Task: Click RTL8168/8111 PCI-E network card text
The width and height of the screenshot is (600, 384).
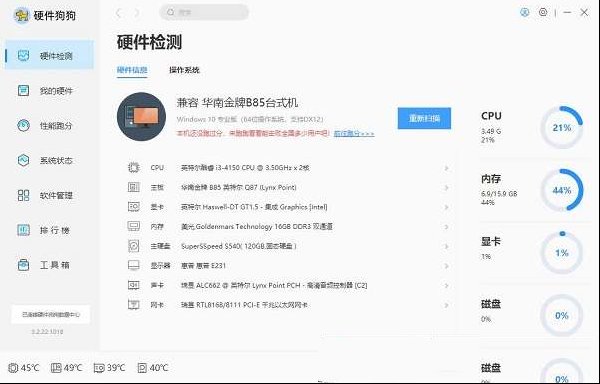Action: click(x=244, y=305)
